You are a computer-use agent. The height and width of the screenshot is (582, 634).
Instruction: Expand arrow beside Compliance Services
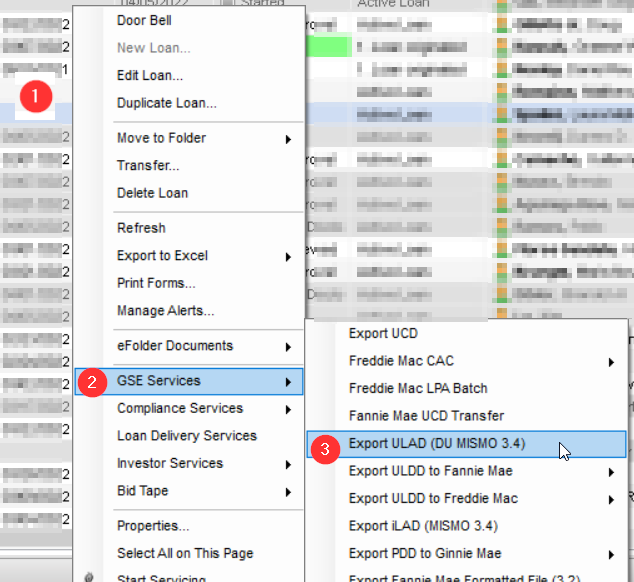(288, 410)
